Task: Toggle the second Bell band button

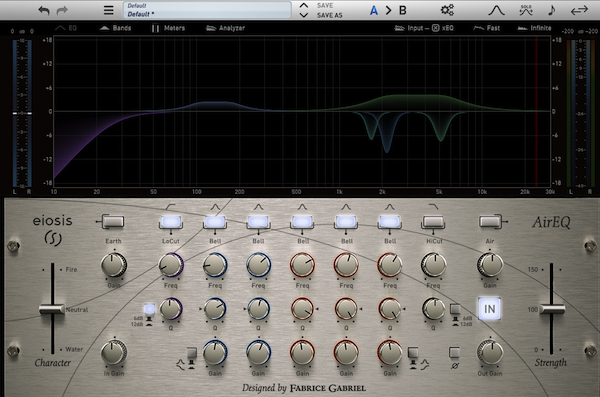Action: [258, 222]
